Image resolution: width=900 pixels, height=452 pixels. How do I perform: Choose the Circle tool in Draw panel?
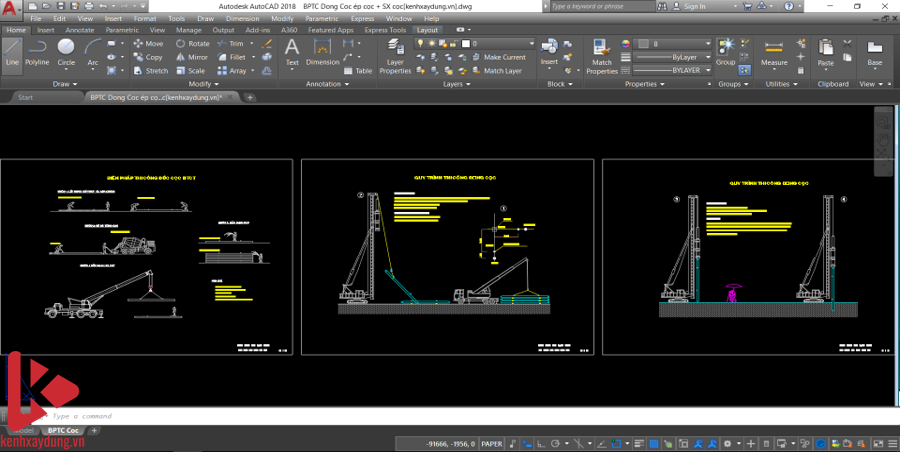pos(66,52)
